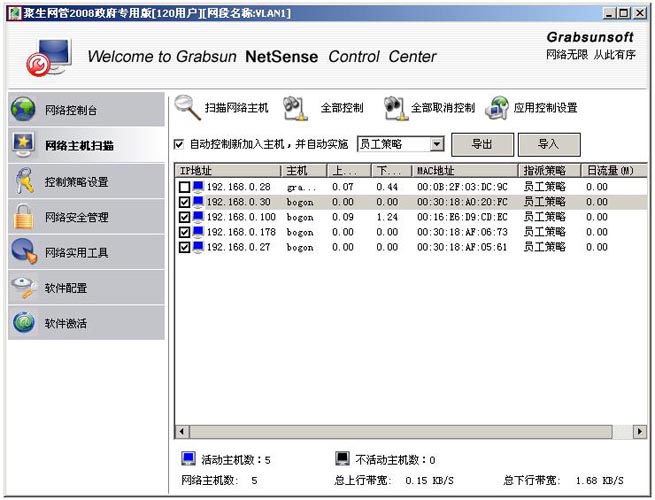Image resolution: width=655 pixels, height=500 pixels.
Task: Uncheck the box for host 192.168.0.30
Action: 184,202
